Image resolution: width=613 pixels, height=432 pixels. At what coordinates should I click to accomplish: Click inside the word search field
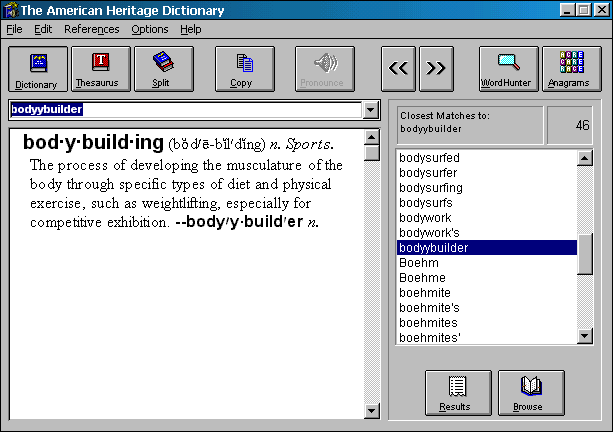[185, 110]
